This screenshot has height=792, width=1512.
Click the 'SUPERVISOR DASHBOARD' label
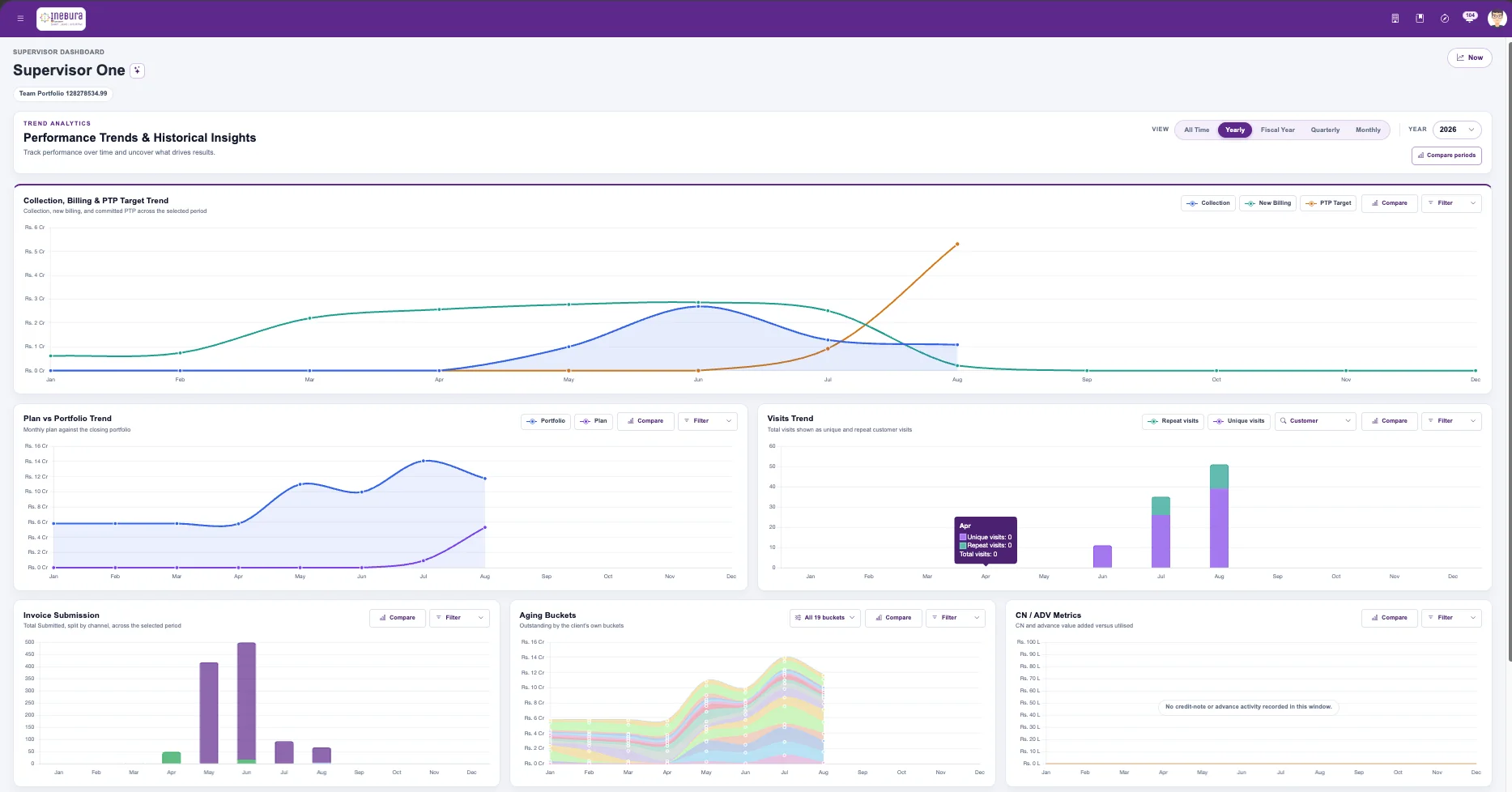point(58,52)
